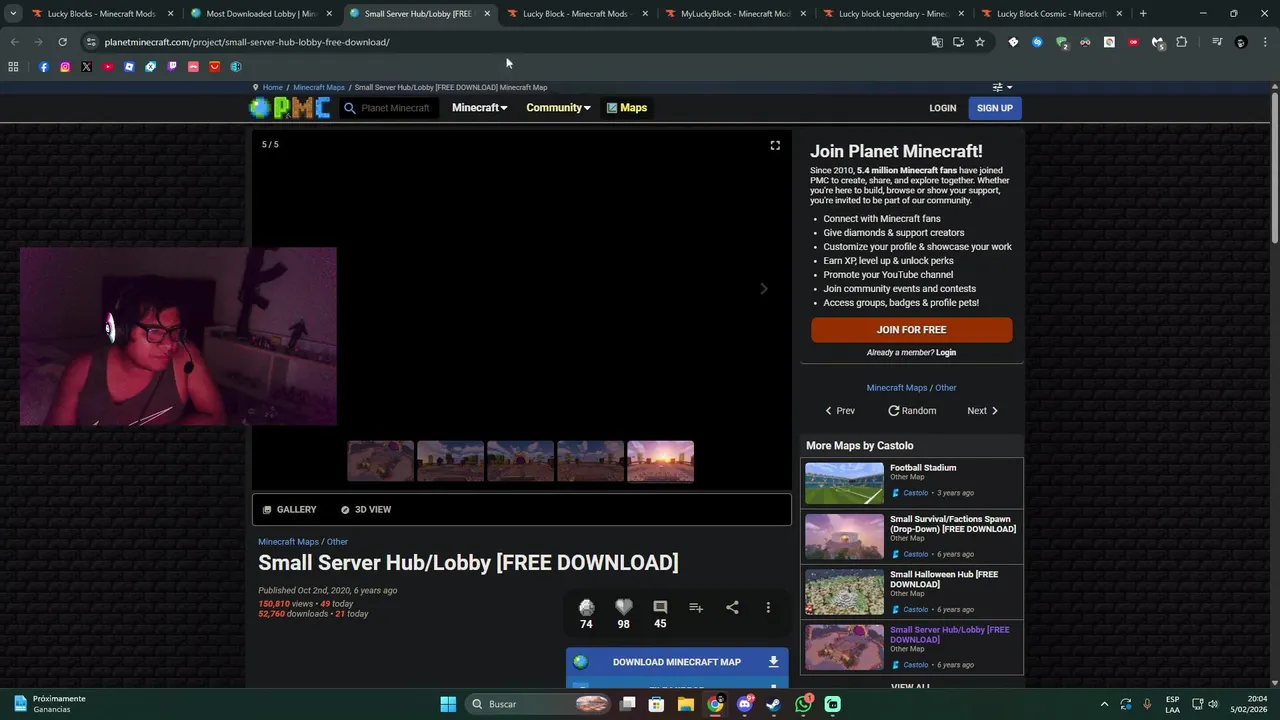Open Small Survival/Factions Spawn map link
This screenshot has height=720, width=1280.
click(953, 524)
